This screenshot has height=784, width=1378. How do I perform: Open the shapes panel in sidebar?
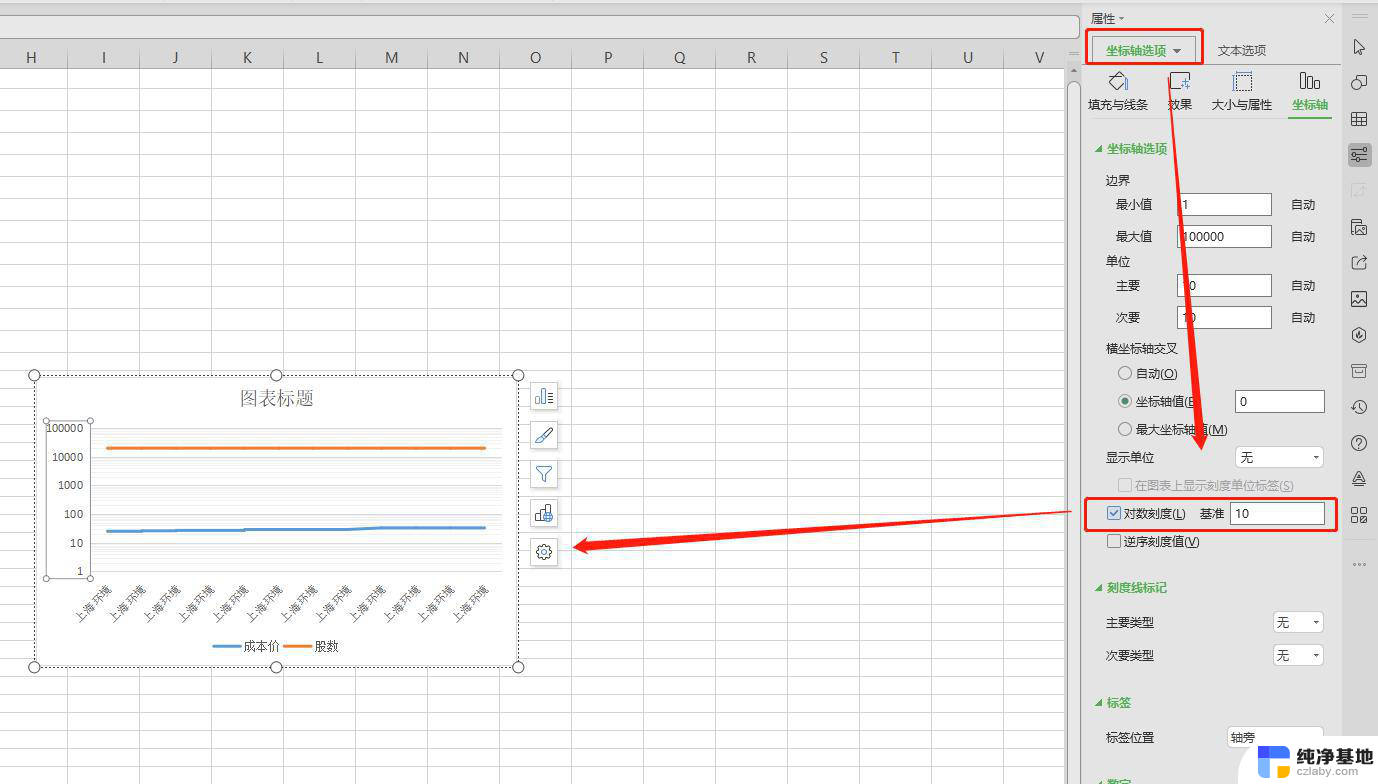coord(1359,83)
